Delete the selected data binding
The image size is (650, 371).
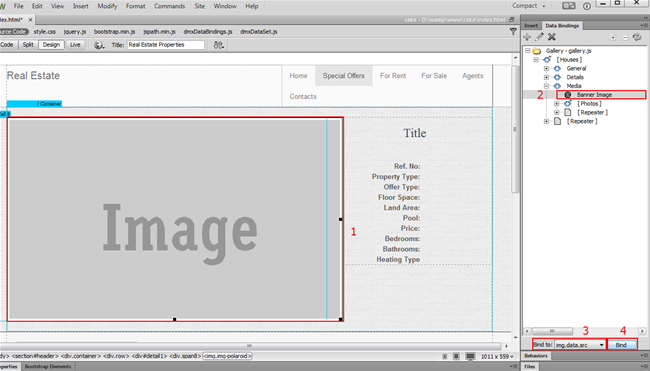(552, 37)
